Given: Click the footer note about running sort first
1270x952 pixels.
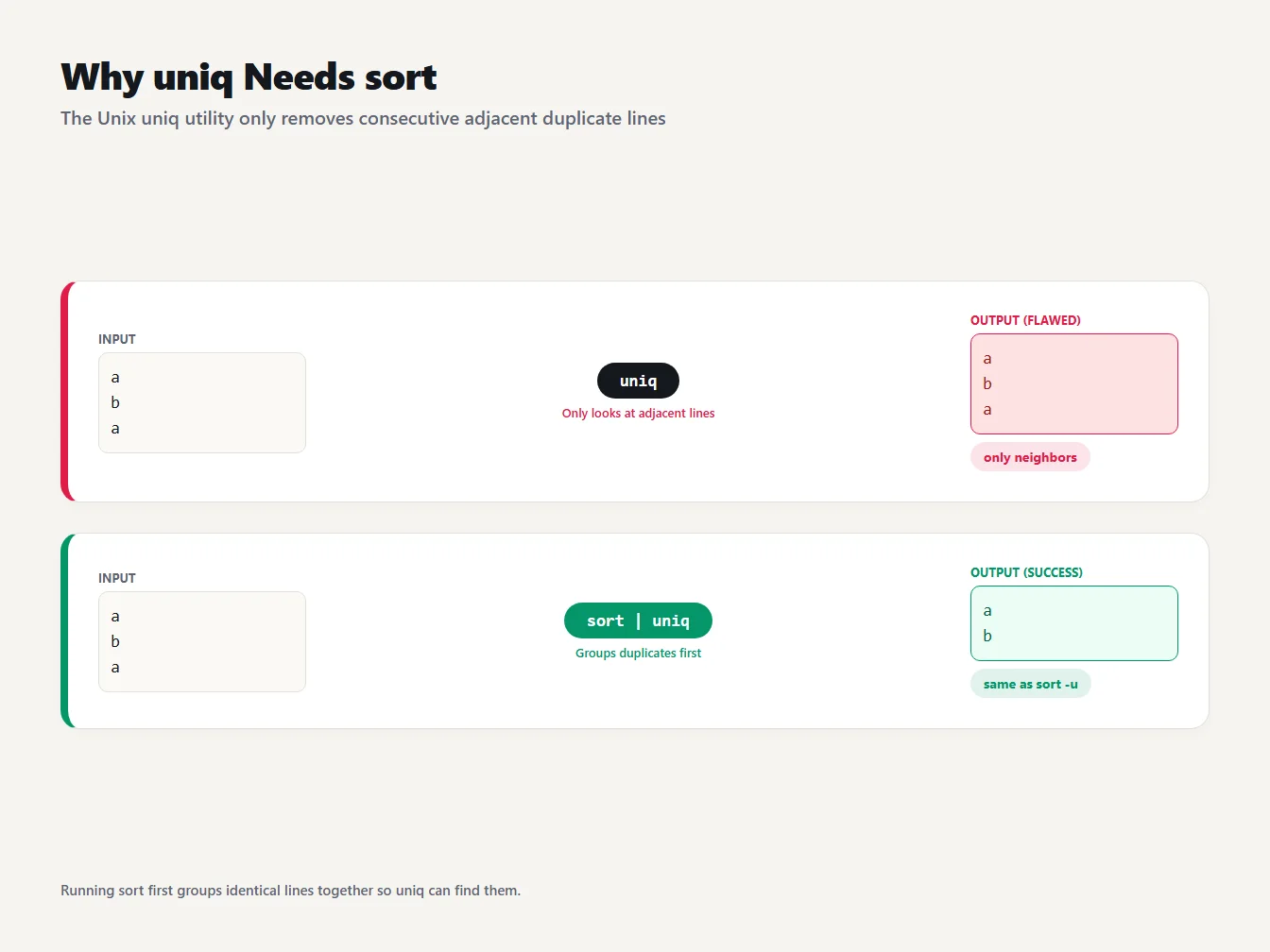Looking at the screenshot, I should pos(290,891).
